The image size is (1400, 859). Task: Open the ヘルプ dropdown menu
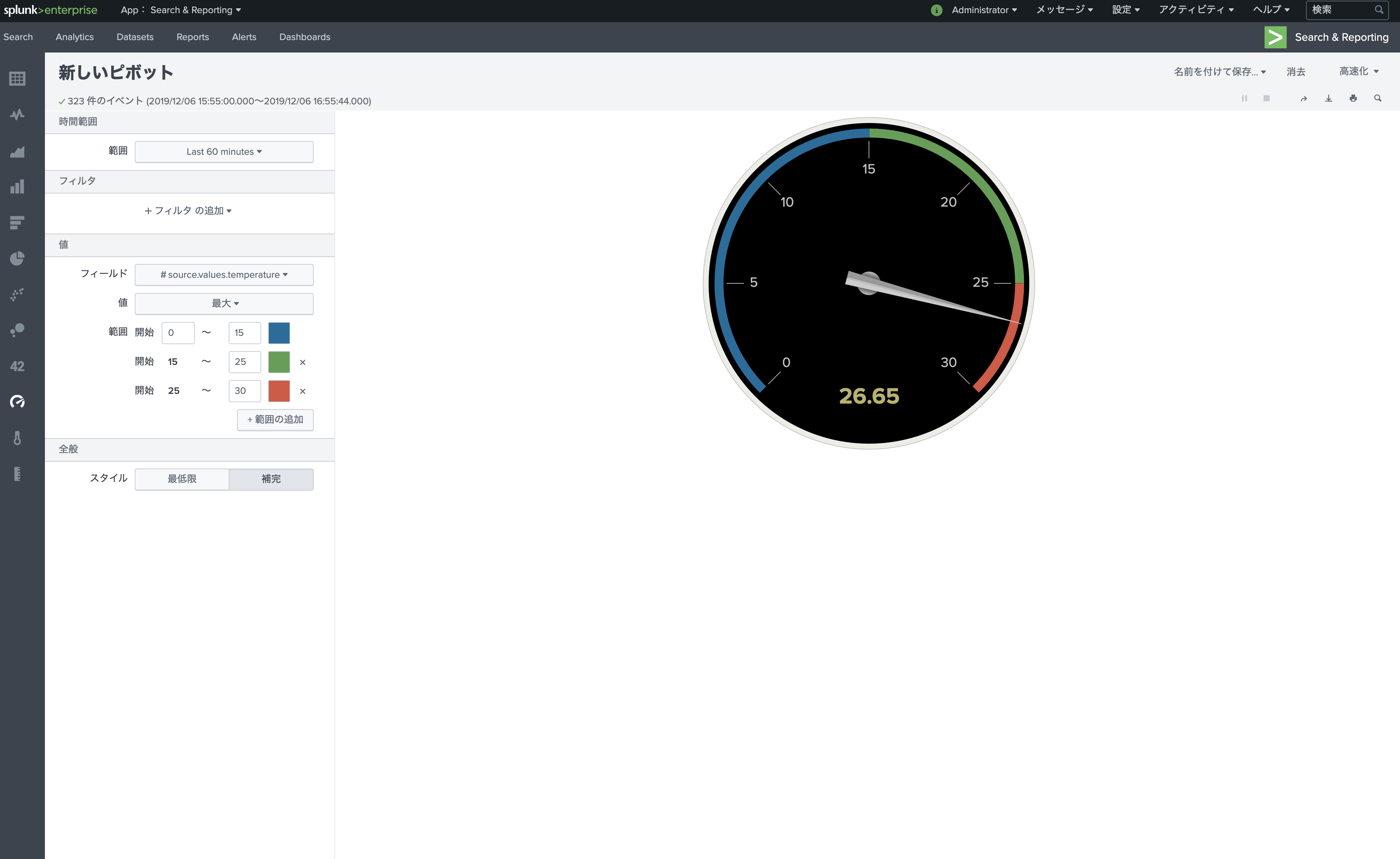pos(1271,10)
